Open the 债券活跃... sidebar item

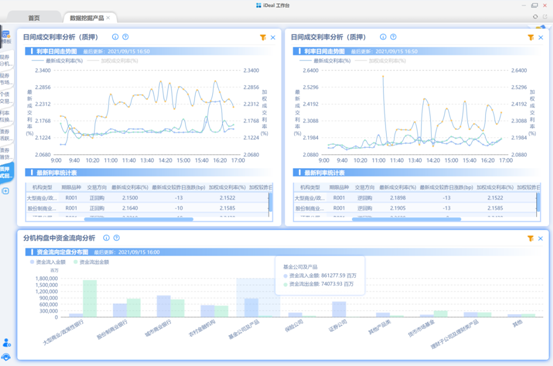point(6,135)
